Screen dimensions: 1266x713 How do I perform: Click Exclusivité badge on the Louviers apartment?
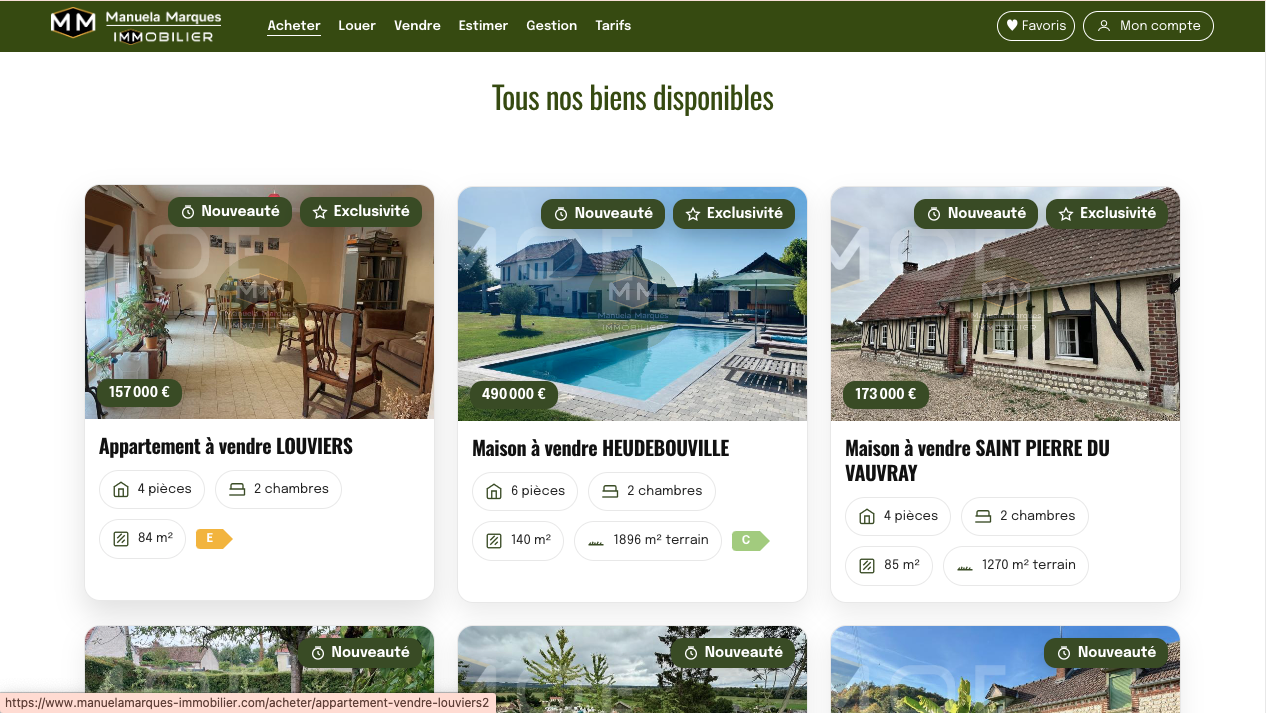[361, 212]
